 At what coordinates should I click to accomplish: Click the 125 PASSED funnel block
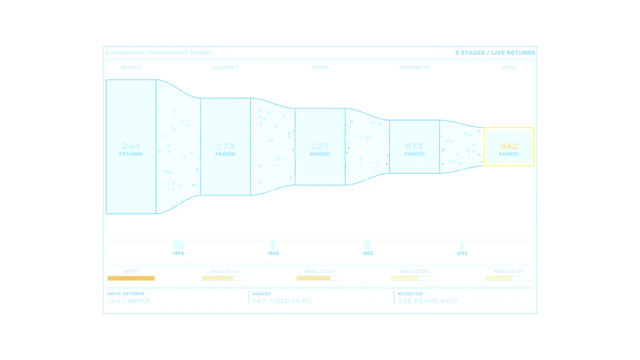[x=320, y=147]
